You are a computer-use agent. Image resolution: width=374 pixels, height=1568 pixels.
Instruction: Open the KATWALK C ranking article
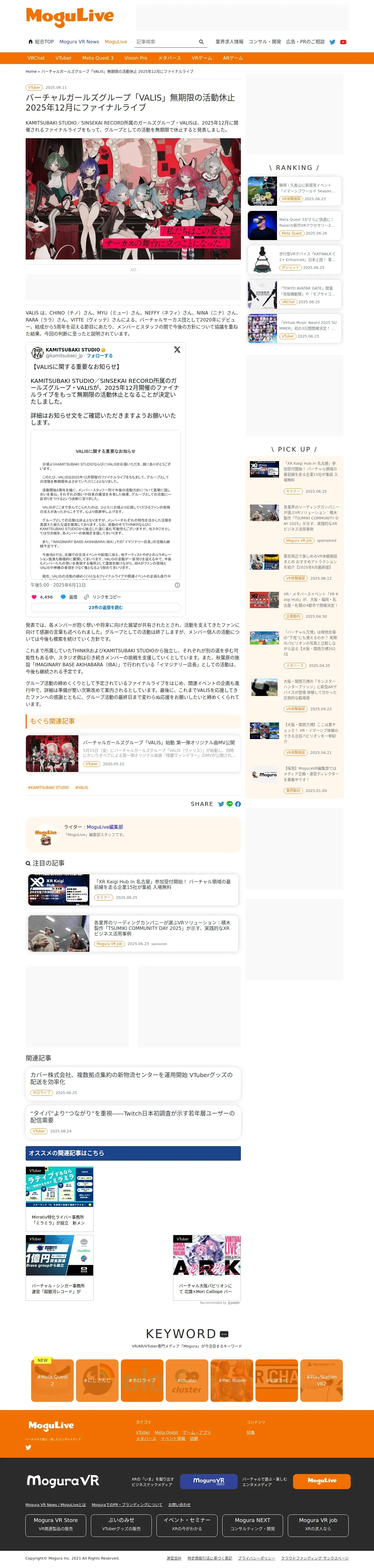click(294, 260)
